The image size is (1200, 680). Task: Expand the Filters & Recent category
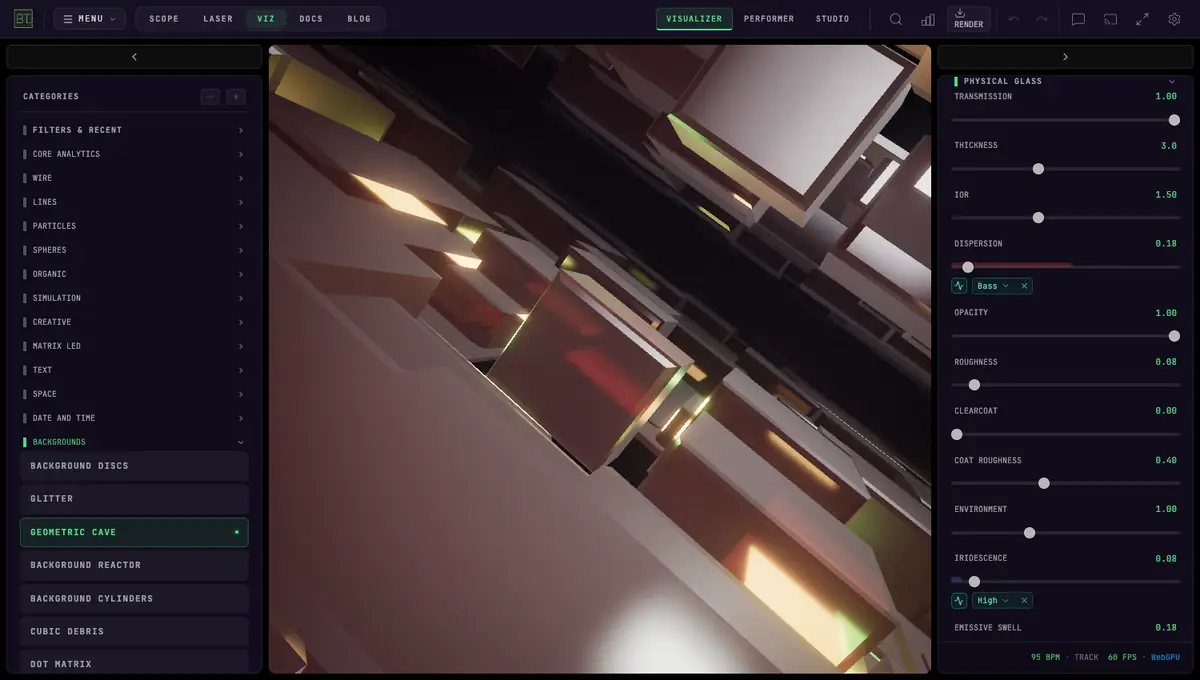134,130
